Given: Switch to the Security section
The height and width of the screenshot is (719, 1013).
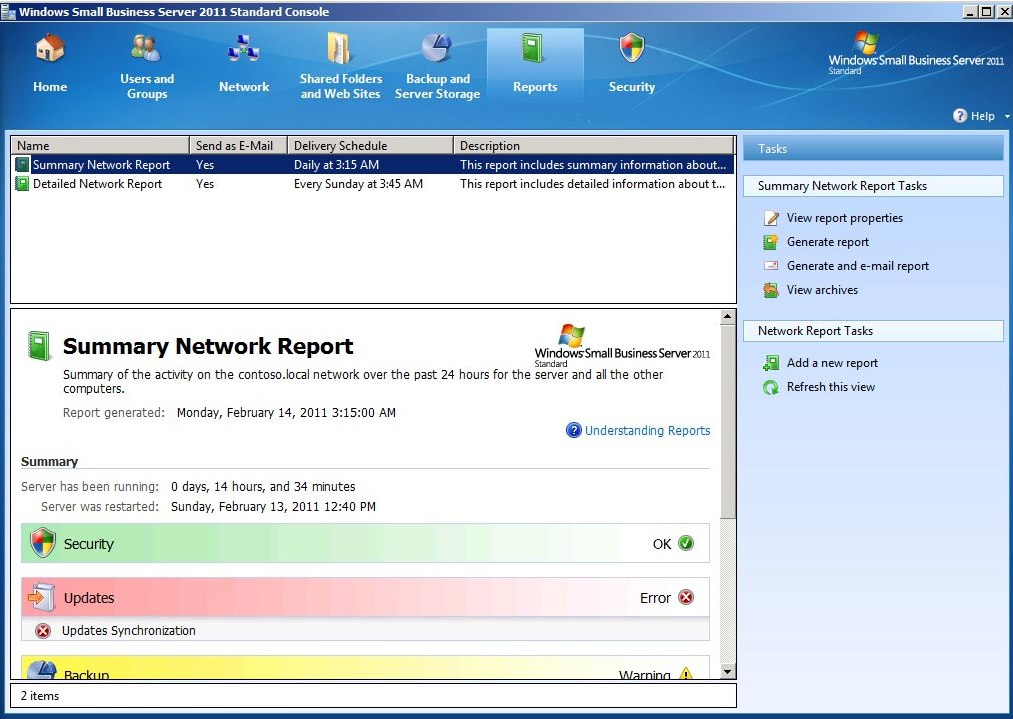Looking at the screenshot, I should (631, 50).
